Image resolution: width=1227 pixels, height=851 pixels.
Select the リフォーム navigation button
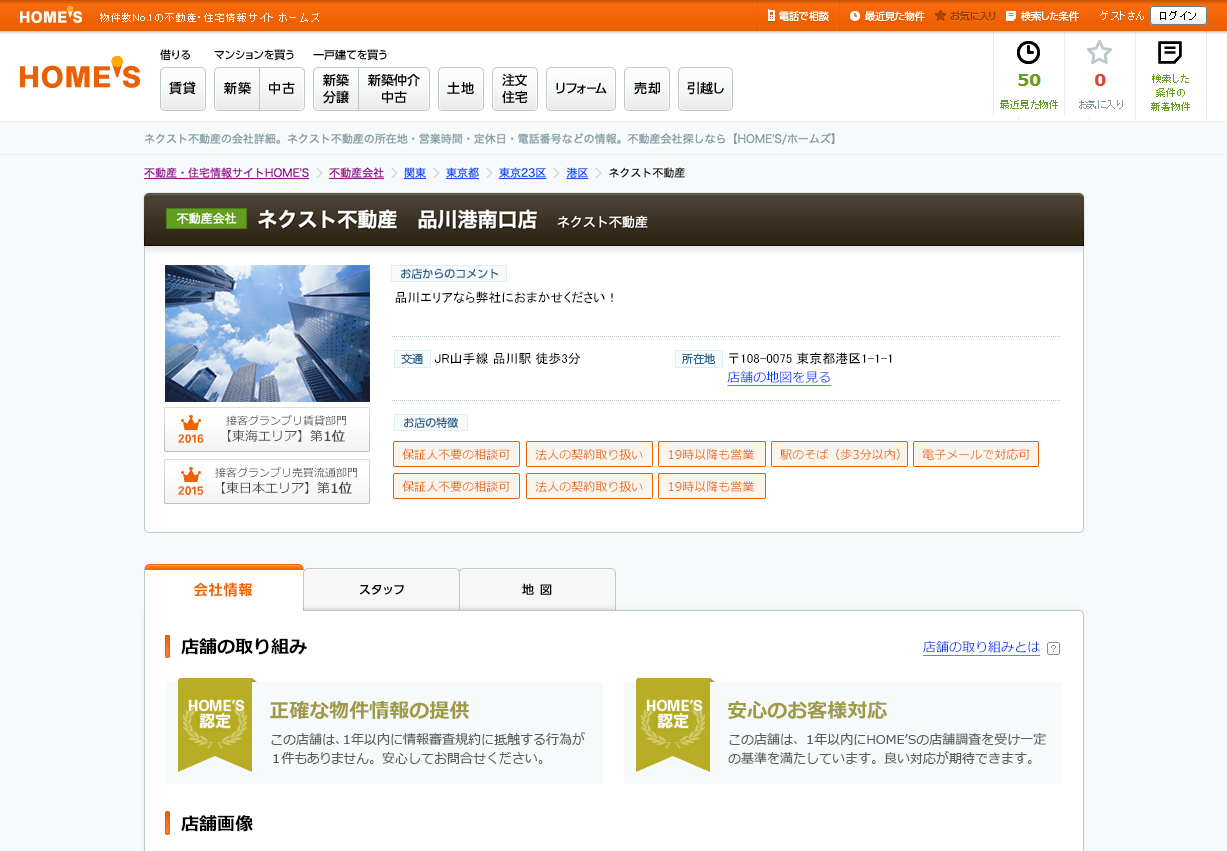pyautogui.click(x=581, y=89)
